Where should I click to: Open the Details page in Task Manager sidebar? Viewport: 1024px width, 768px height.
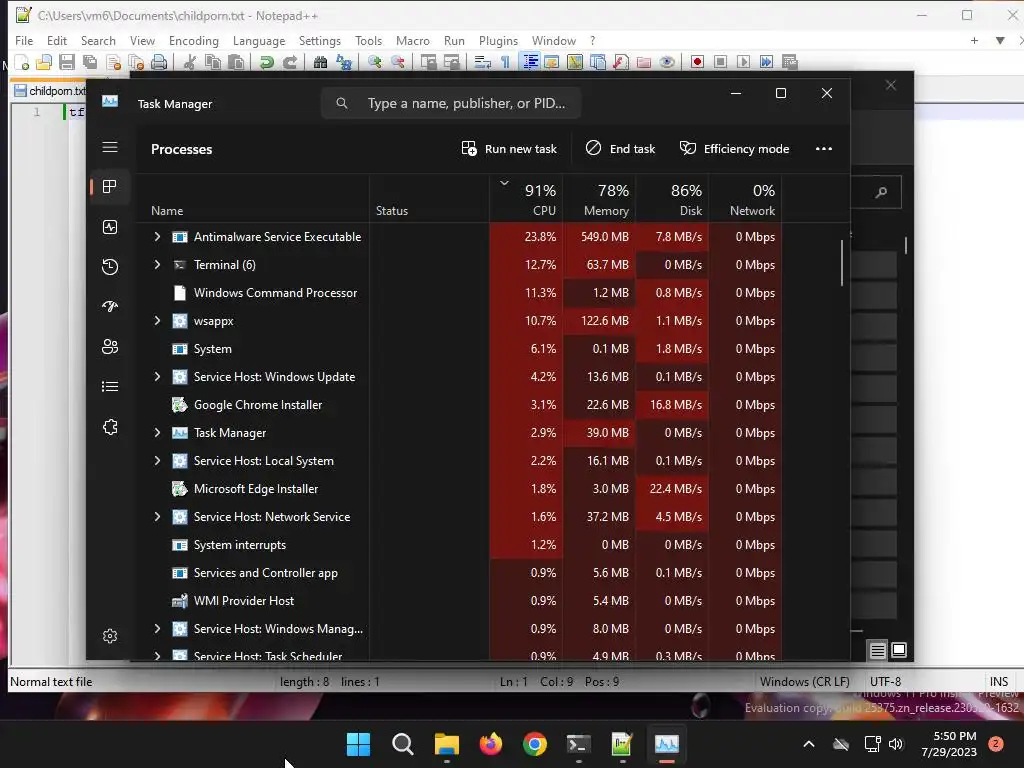[x=110, y=387]
